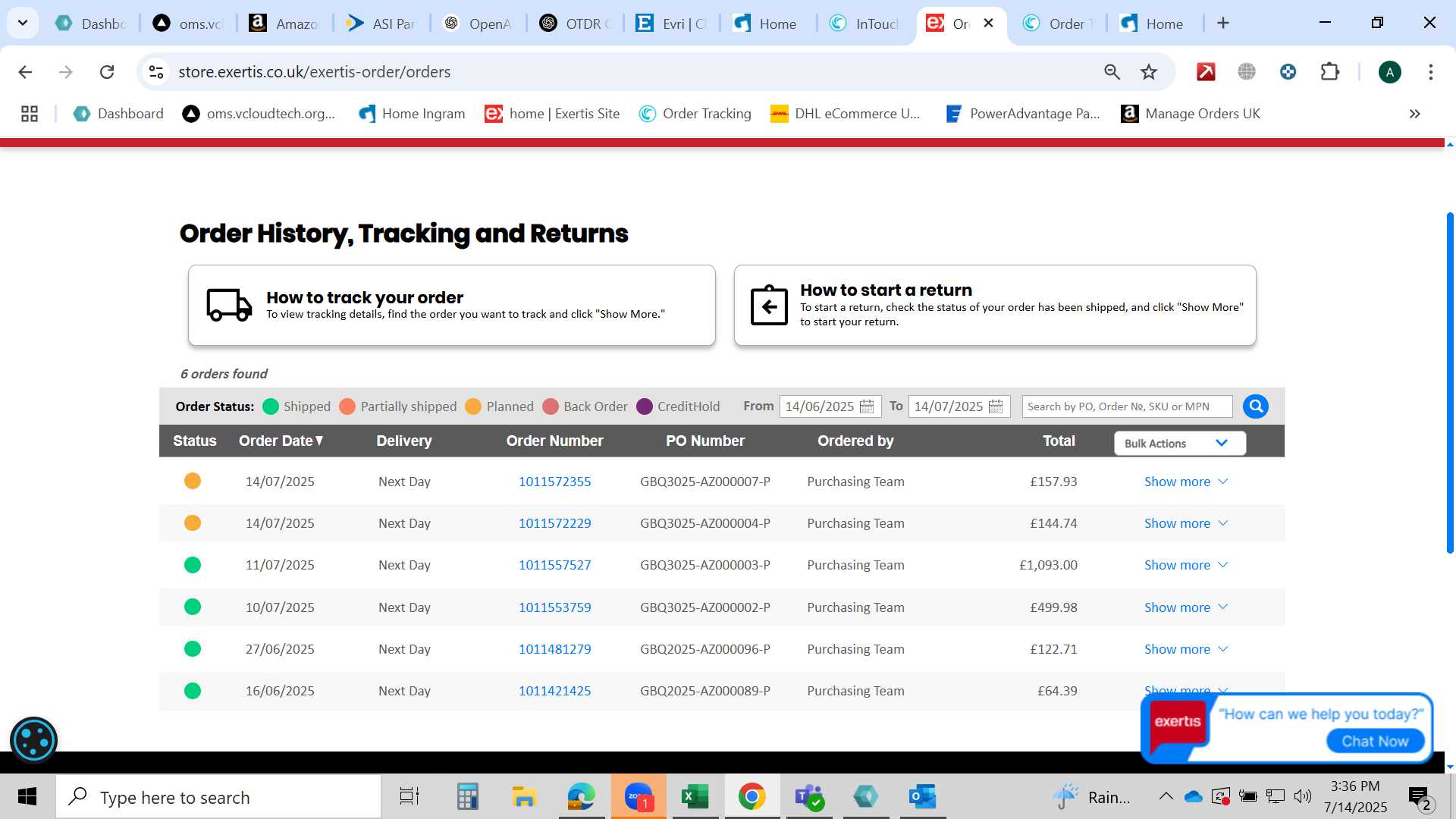Filter orders by Partially shipped status
The width and height of the screenshot is (1456, 819).
point(398,406)
